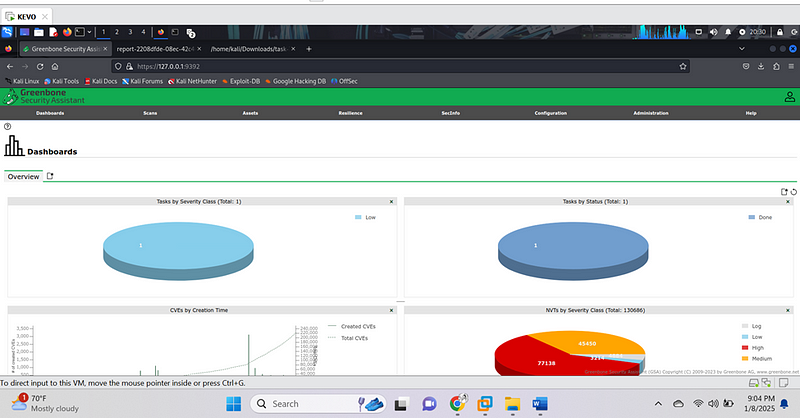Click the Windows taskbar Search box
This screenshot has width=800, height=418.
tap(317, 404)
